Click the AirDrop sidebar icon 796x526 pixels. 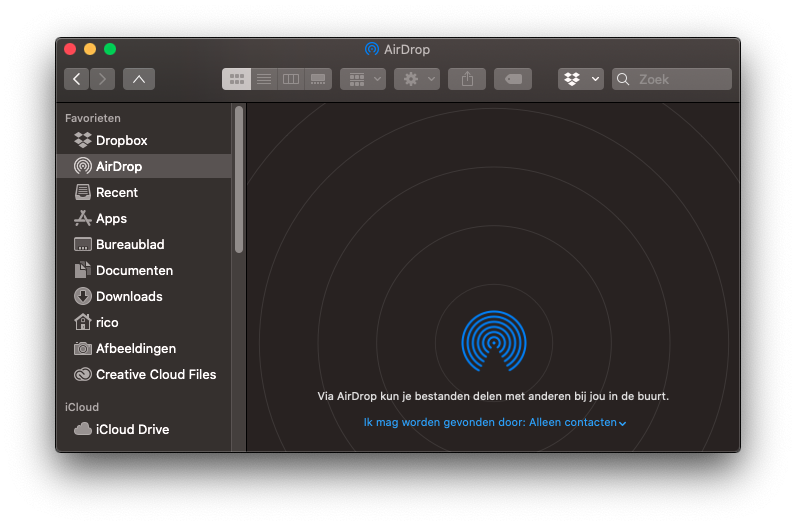point(83,166)
